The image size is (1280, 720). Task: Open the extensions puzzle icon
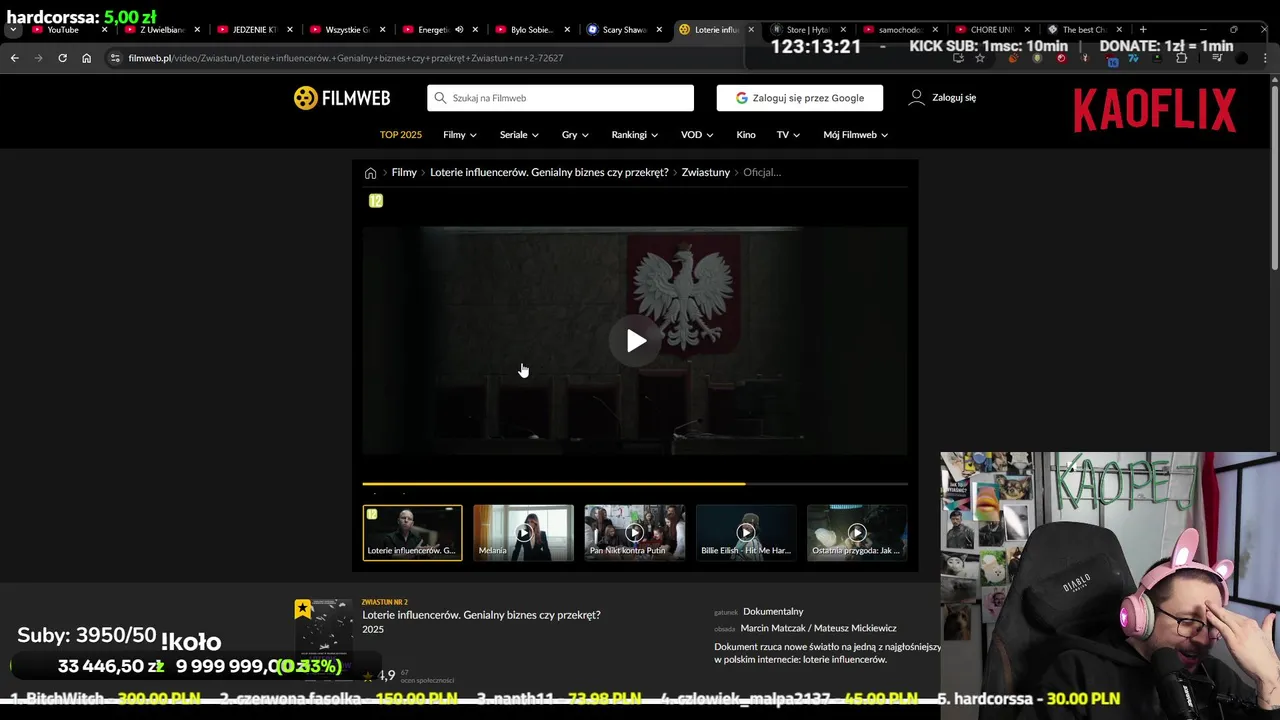(1181, 58)
